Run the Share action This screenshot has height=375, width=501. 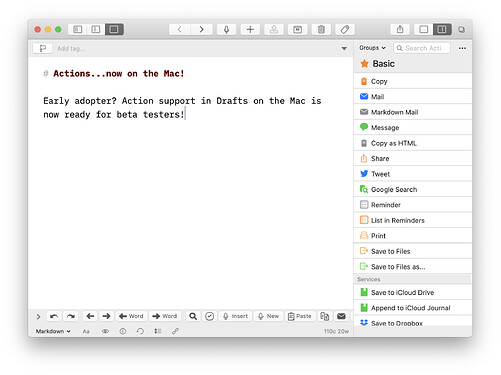click(x=413, y=158)
